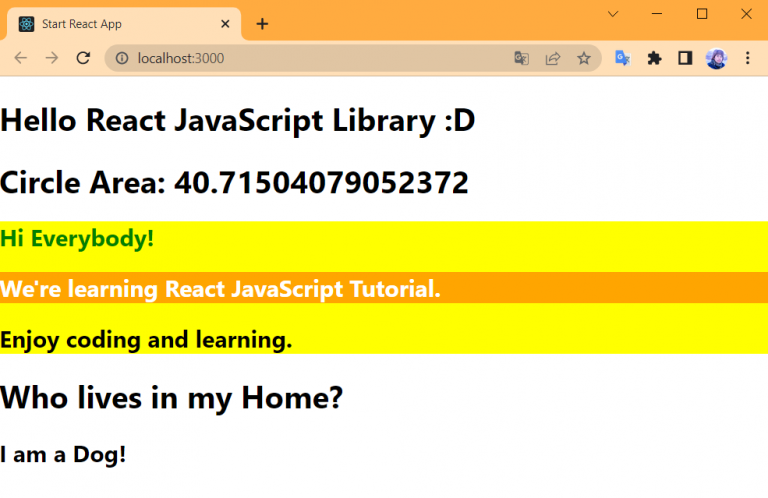The height and width of the screenshot is (498, 768).
Task: Open a new browser tab
Action: (262, 23)
